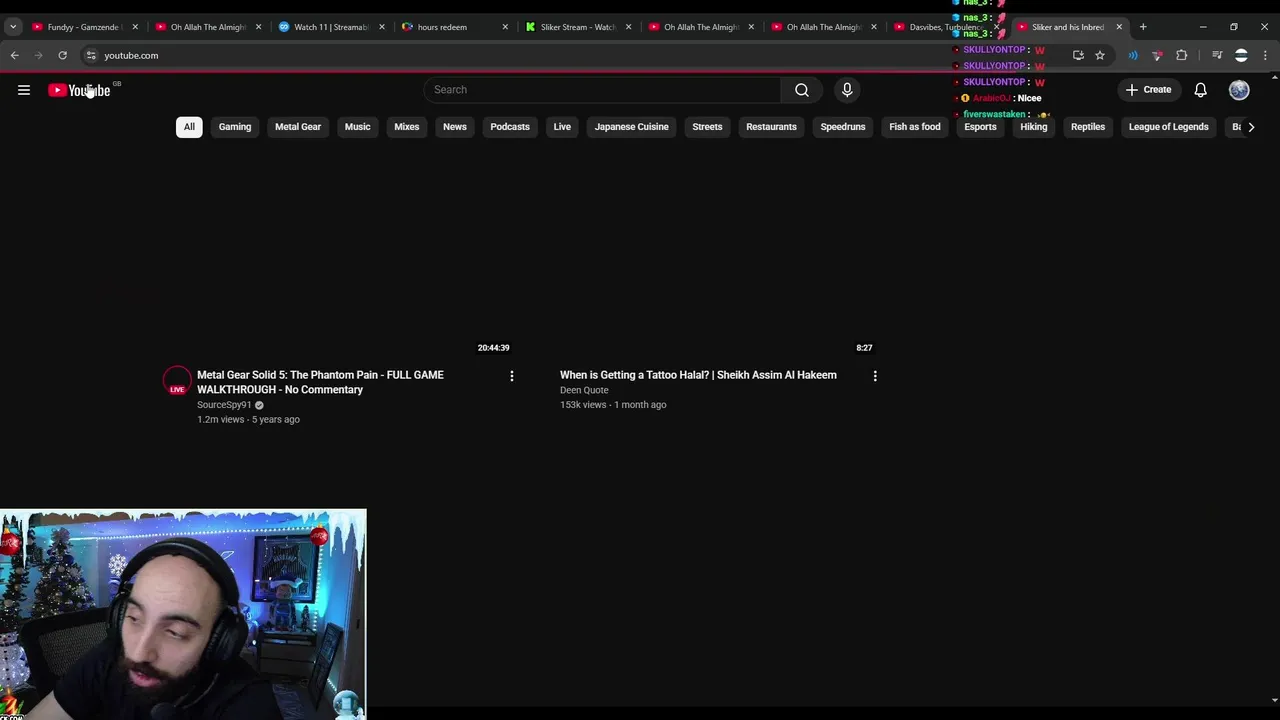
Task: Open the Chrome profile avatar
Action: tap(1241, 55)
